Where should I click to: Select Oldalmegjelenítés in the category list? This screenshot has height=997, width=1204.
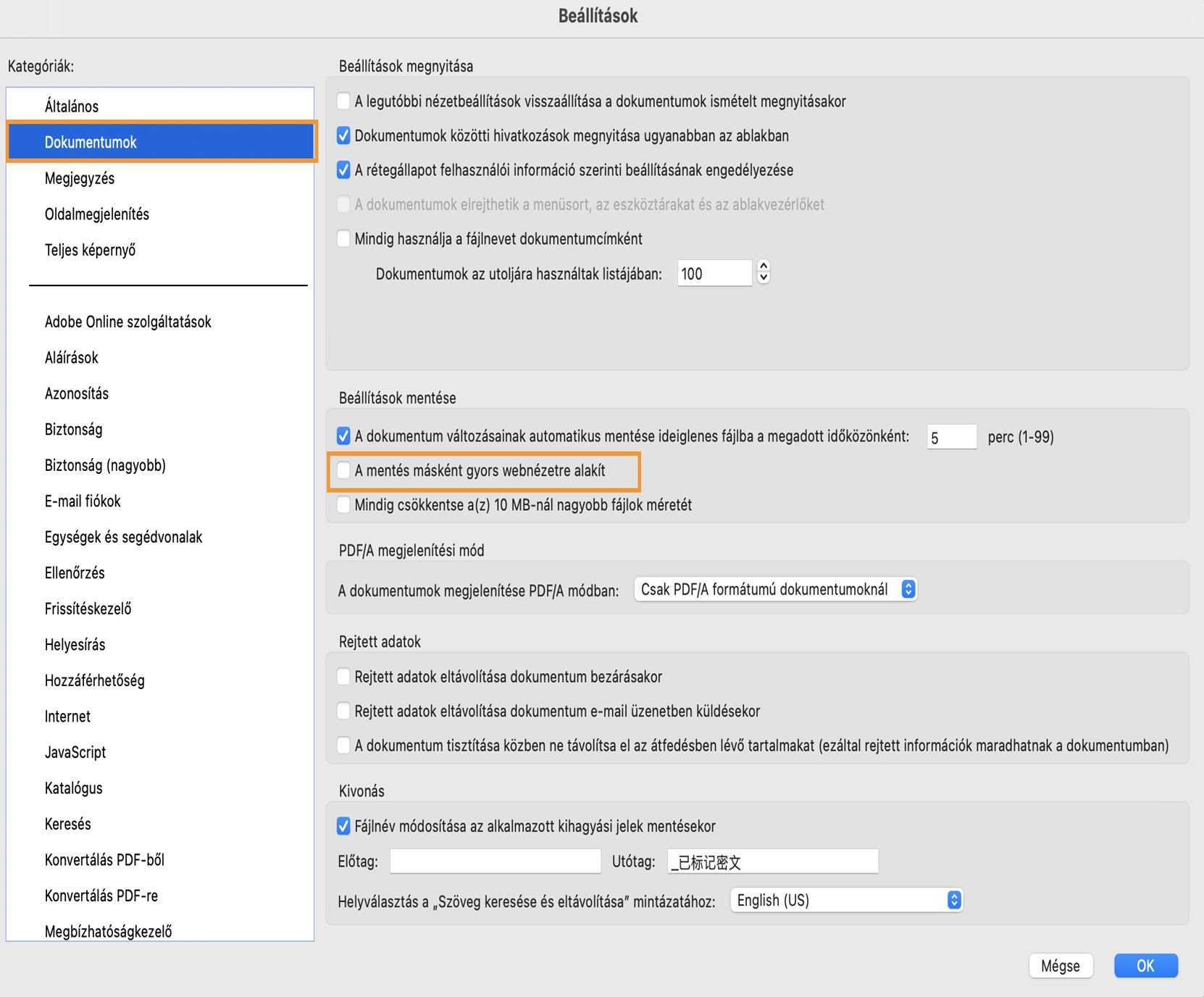pyautogui.click(x=97, y=214)
